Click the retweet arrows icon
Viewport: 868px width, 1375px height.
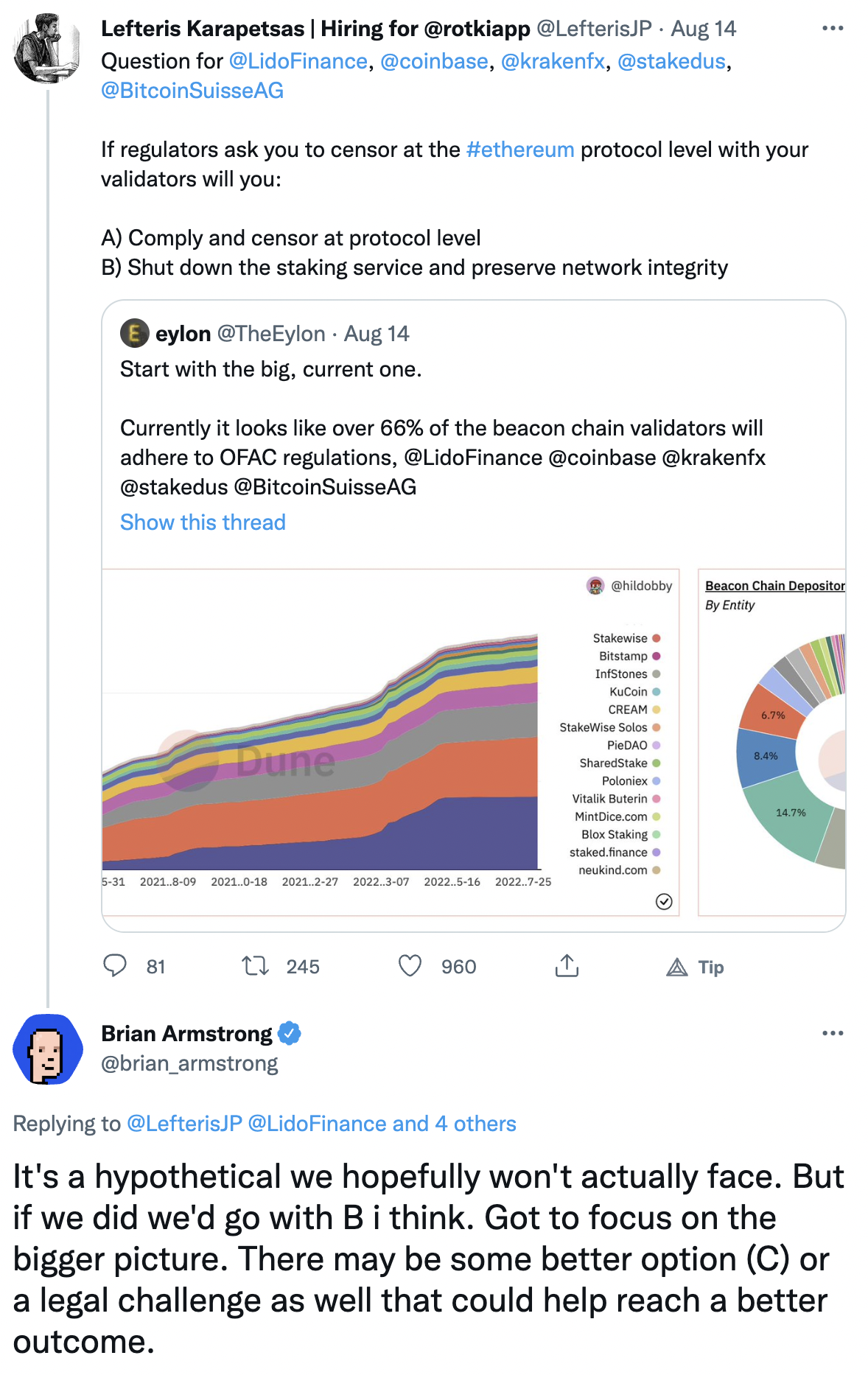click(256, 965)
